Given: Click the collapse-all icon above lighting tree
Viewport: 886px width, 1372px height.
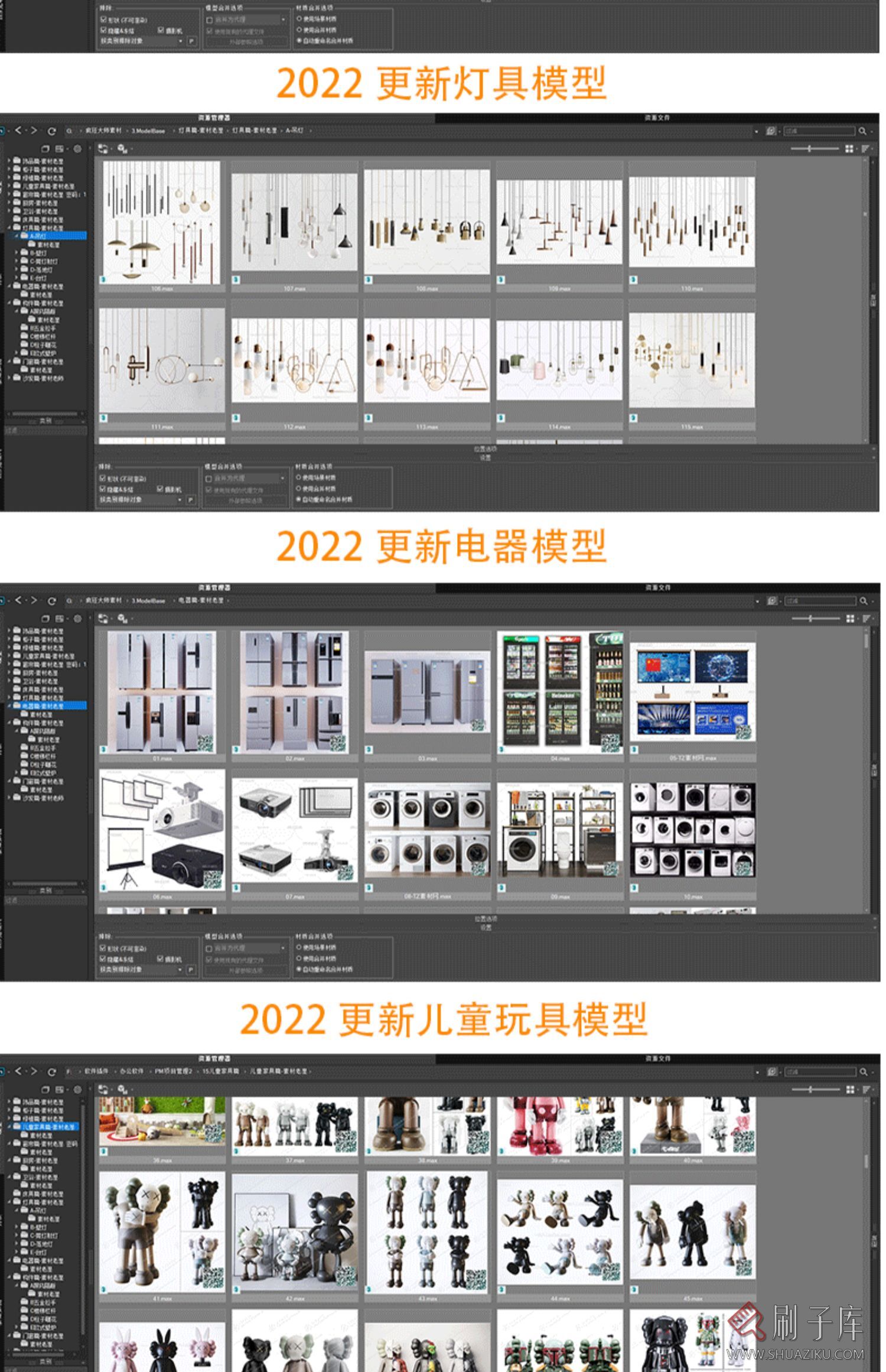Looking at the screenshot, I should [45, 149].
